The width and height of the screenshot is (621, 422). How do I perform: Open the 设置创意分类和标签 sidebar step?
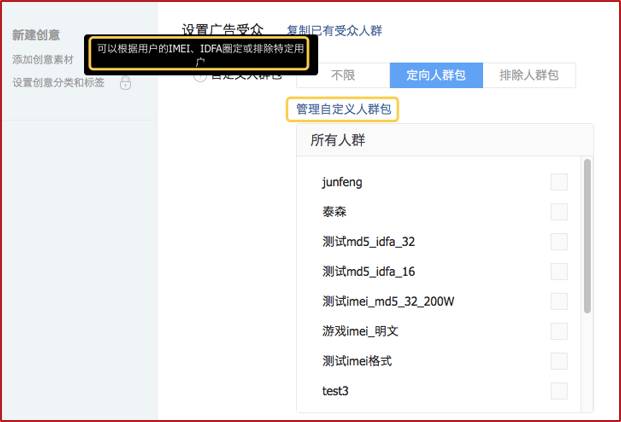tap(60, 83)
